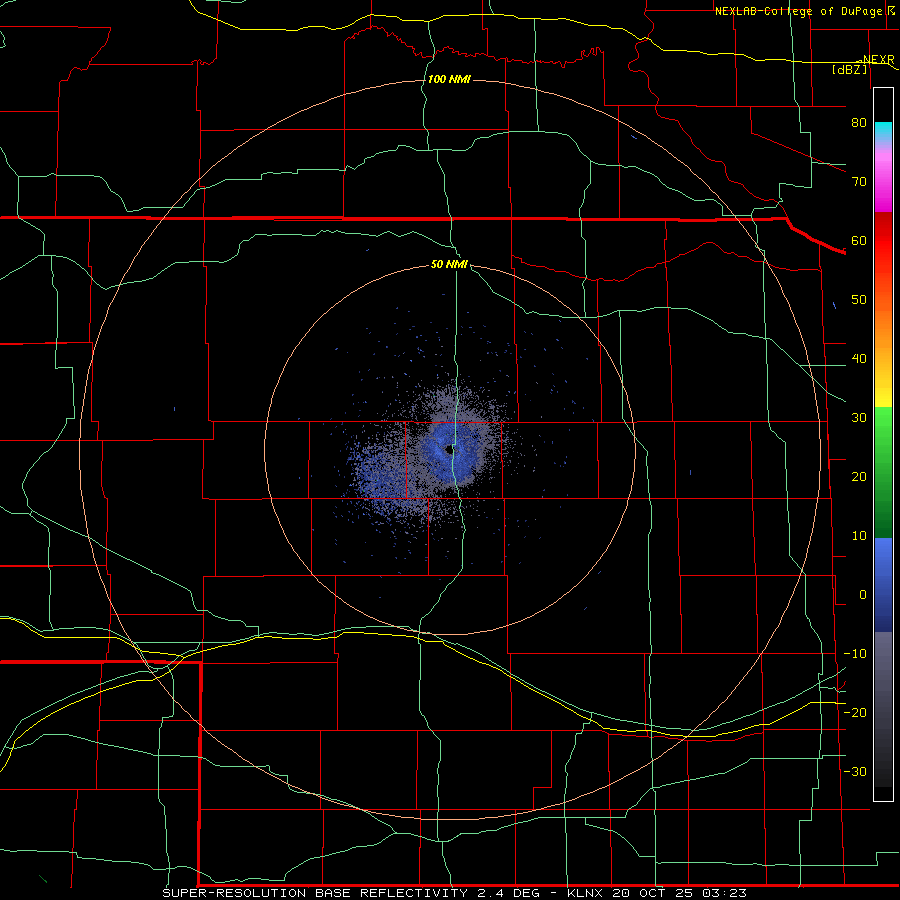Select the 50 value on dBZ scale
Image resolution: width=900 pixels, height=900 pixels.
tap(859, 300)
